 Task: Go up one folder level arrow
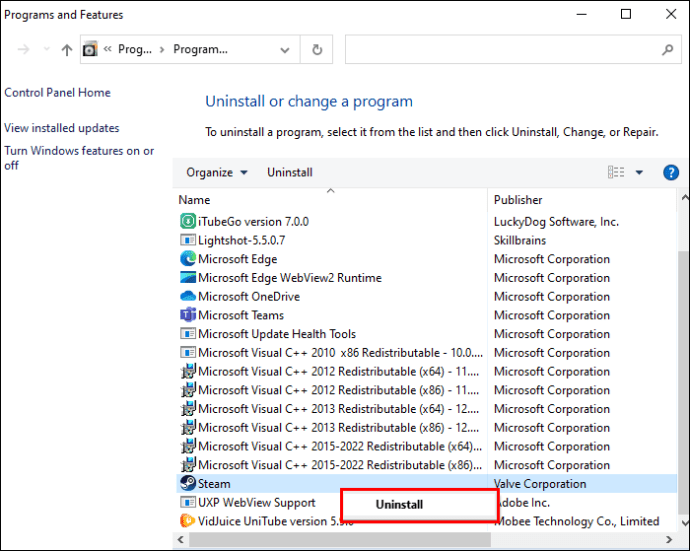point(67,49)
